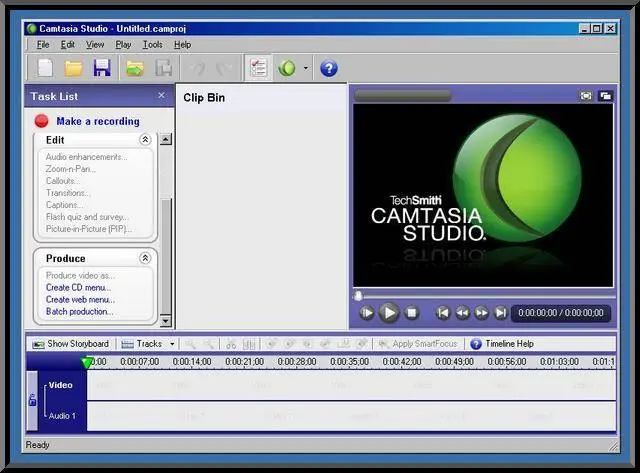Click Transitions... task
640x473 pixels.
tap(68, 193)
